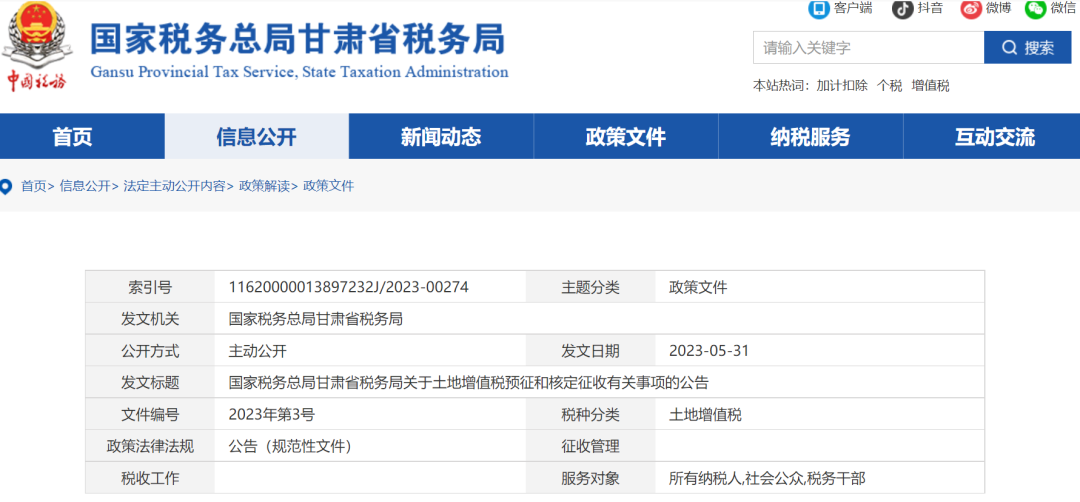Select index number 11620000013897232J/2023-00274
The width and height of the screenshot is (1080, 502).
(x=349, y=287)
